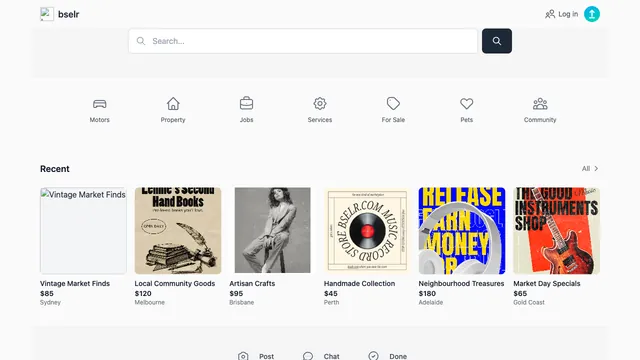Select the Community label
640x360 pixels.
pyautogui.click(x=540, y=120)
